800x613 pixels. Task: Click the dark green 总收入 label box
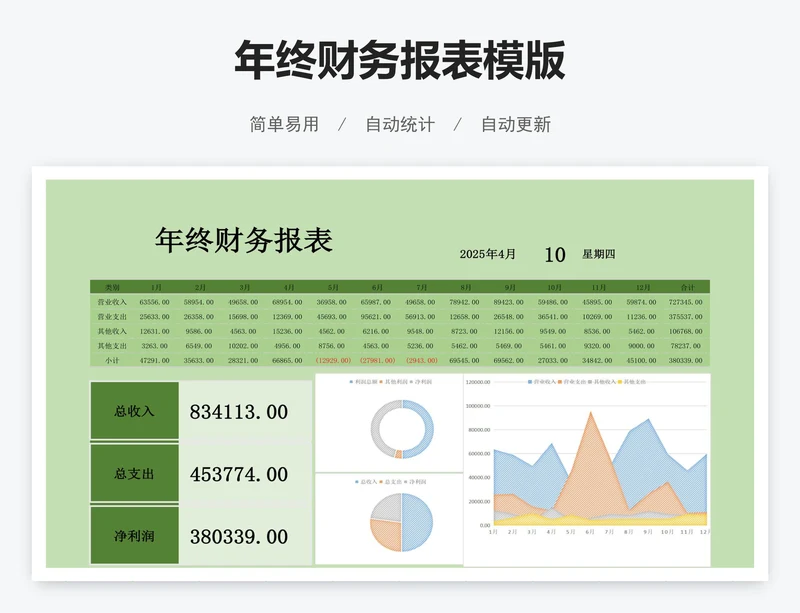click(x=135, y=411)
